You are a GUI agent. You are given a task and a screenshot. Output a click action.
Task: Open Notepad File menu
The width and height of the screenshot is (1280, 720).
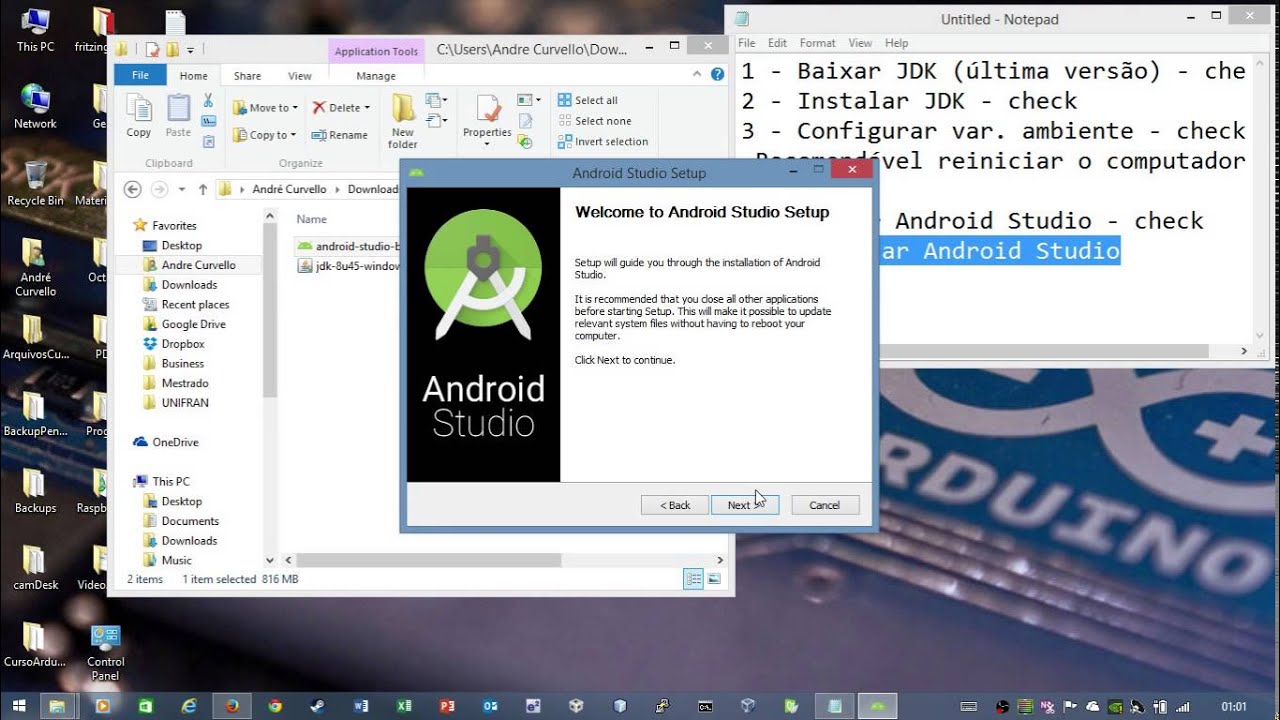coord(747,43)
